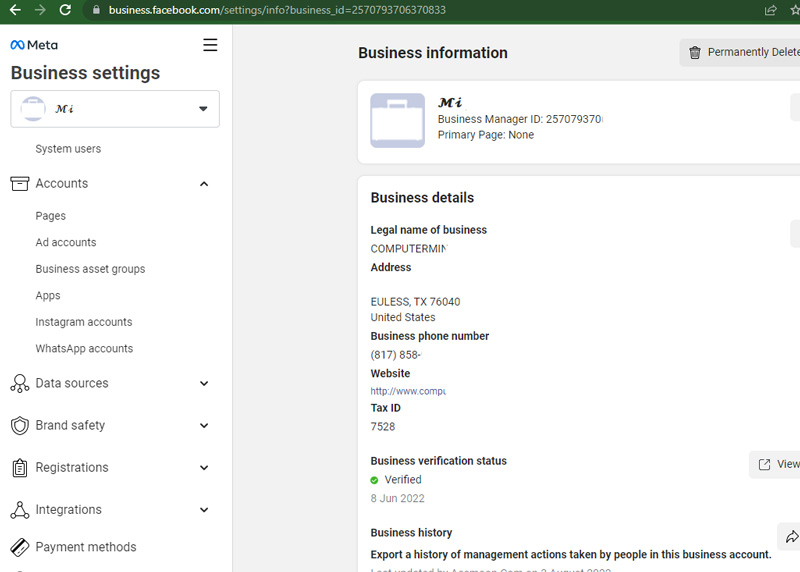Image resolution: width=800 pixels, height=572 pixels.
Task: Click the Meta logo
Action: pyautogui.click(x=34, y=45)
